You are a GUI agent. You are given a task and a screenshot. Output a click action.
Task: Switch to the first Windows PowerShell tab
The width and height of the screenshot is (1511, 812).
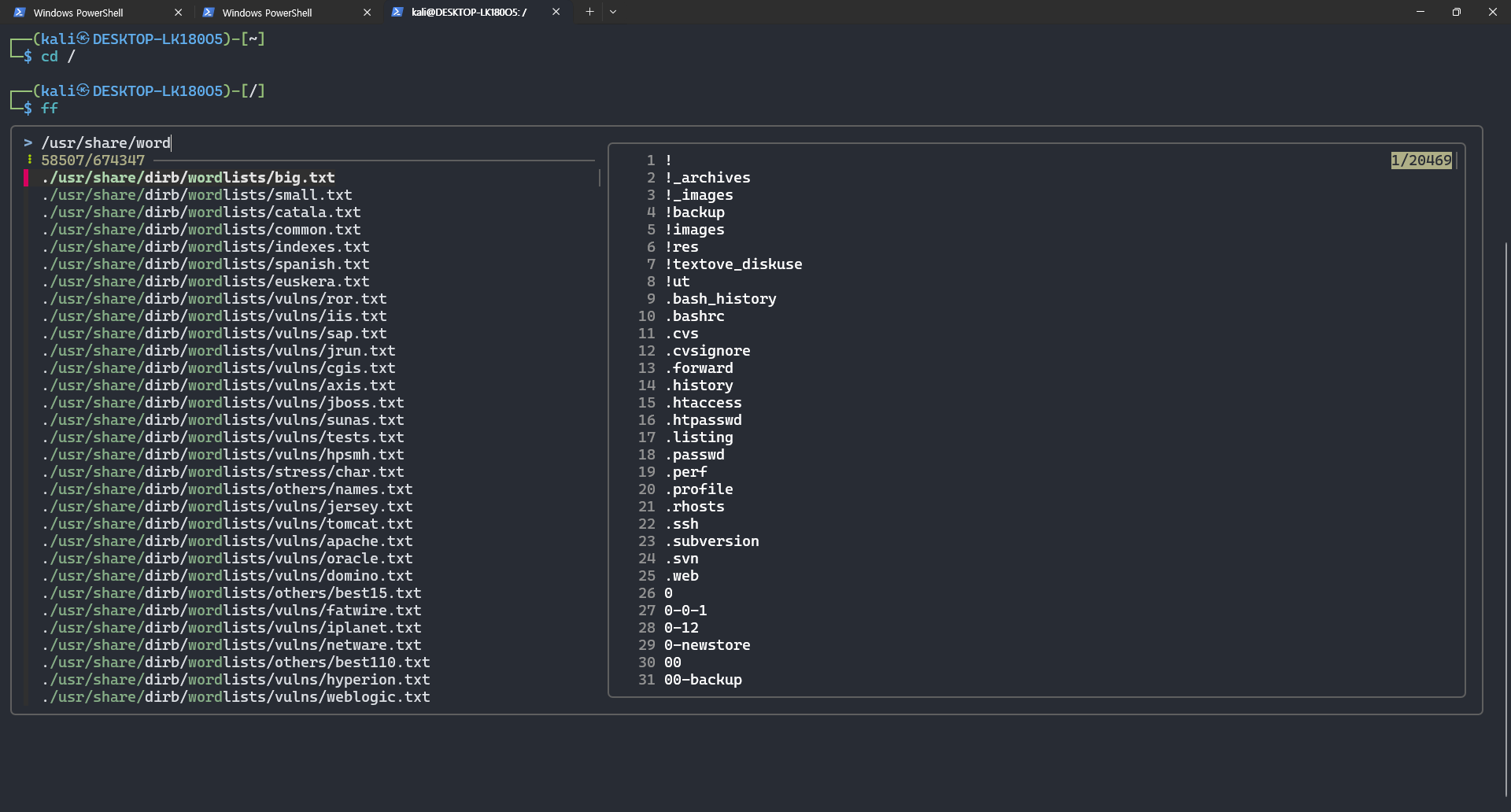click(94, 13)
